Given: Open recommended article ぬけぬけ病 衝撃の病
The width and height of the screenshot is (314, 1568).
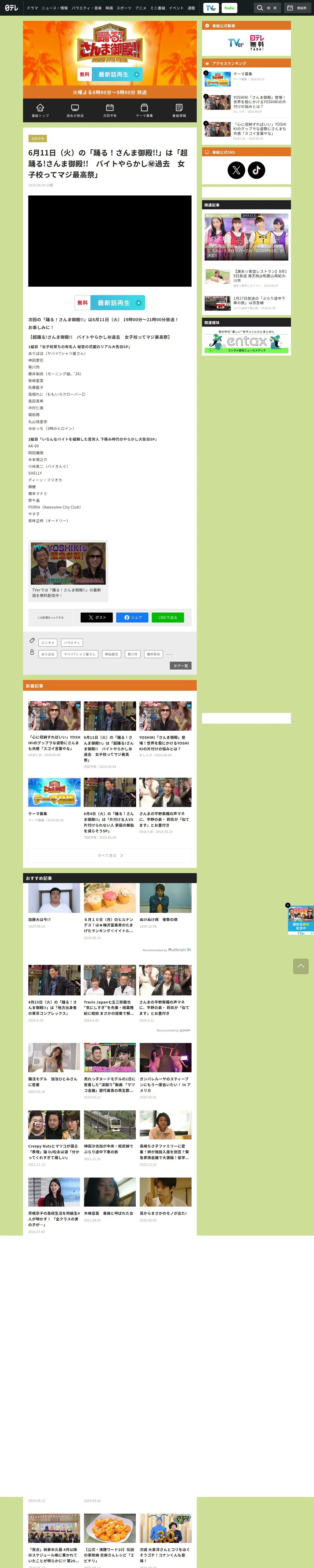Looking at the screenshot, I should click(x=165, y=906).
